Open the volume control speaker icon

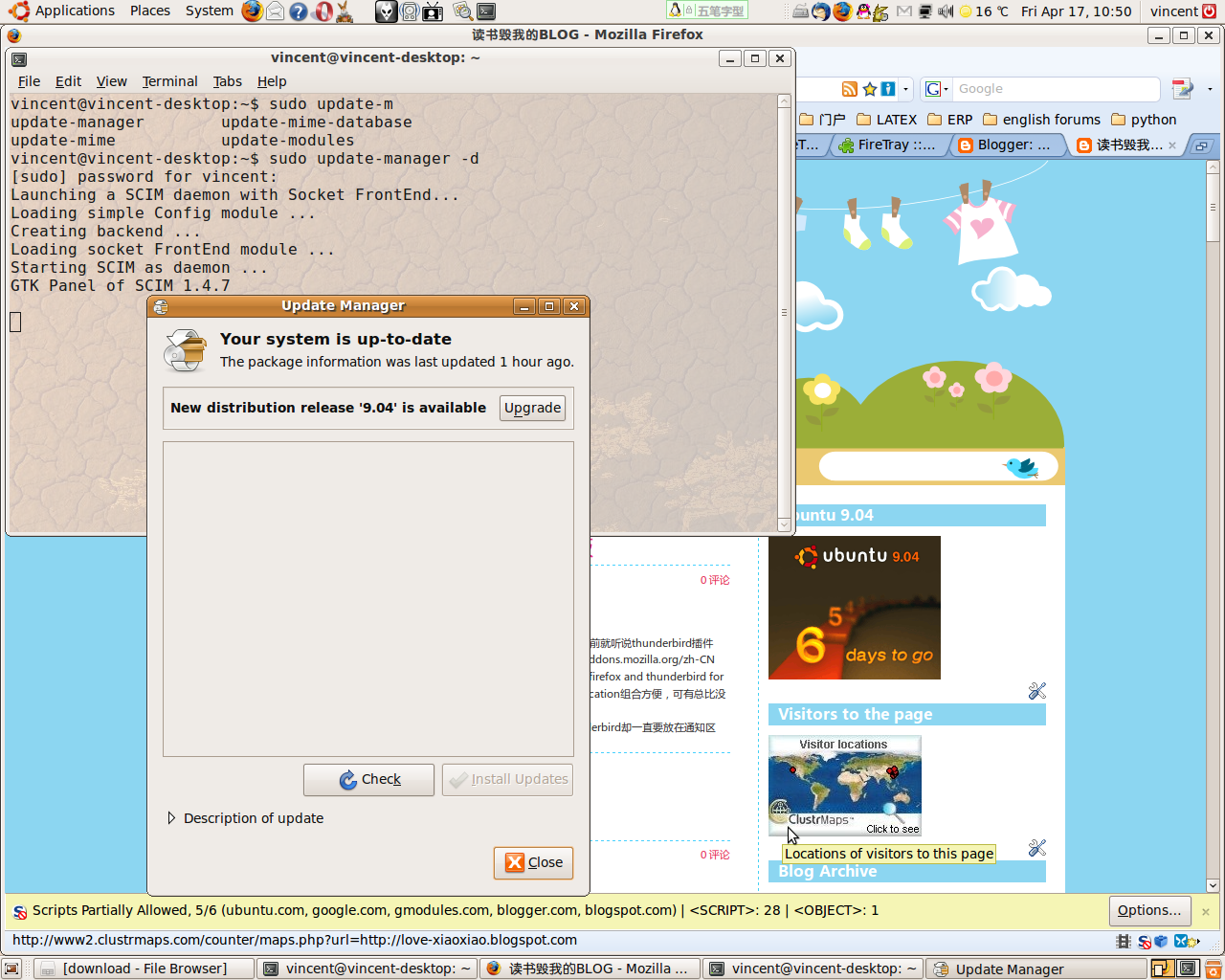pyautogui.click(x=946, y=11)
